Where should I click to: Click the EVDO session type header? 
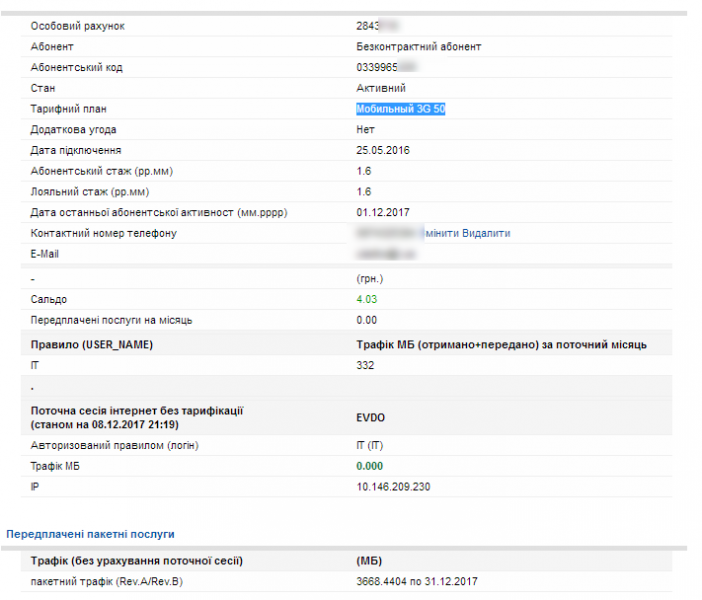372,417
